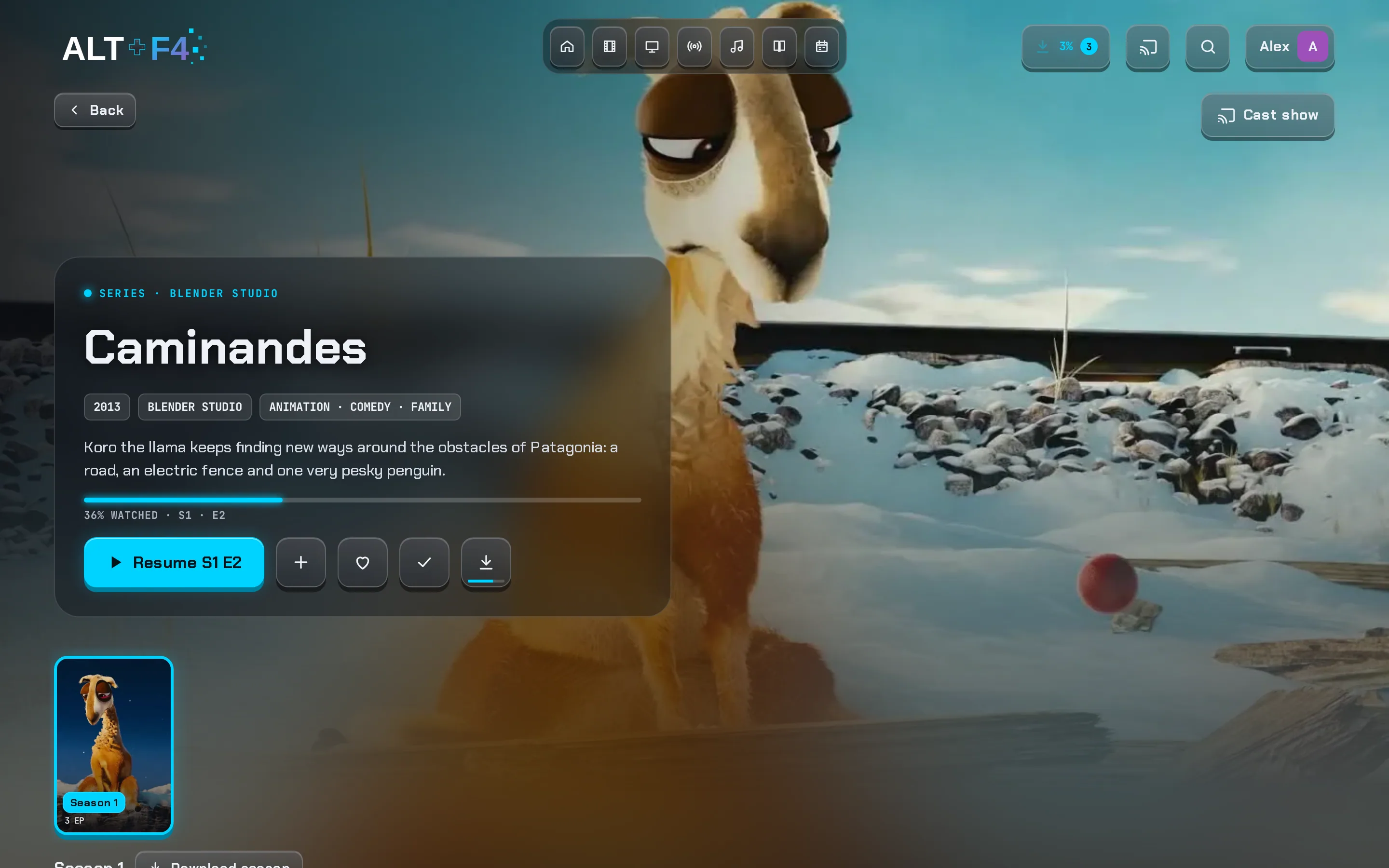Click the download icon beside the checkmark
The image size is (1389, 868).
pyautogui.click(x=486, y=563)
